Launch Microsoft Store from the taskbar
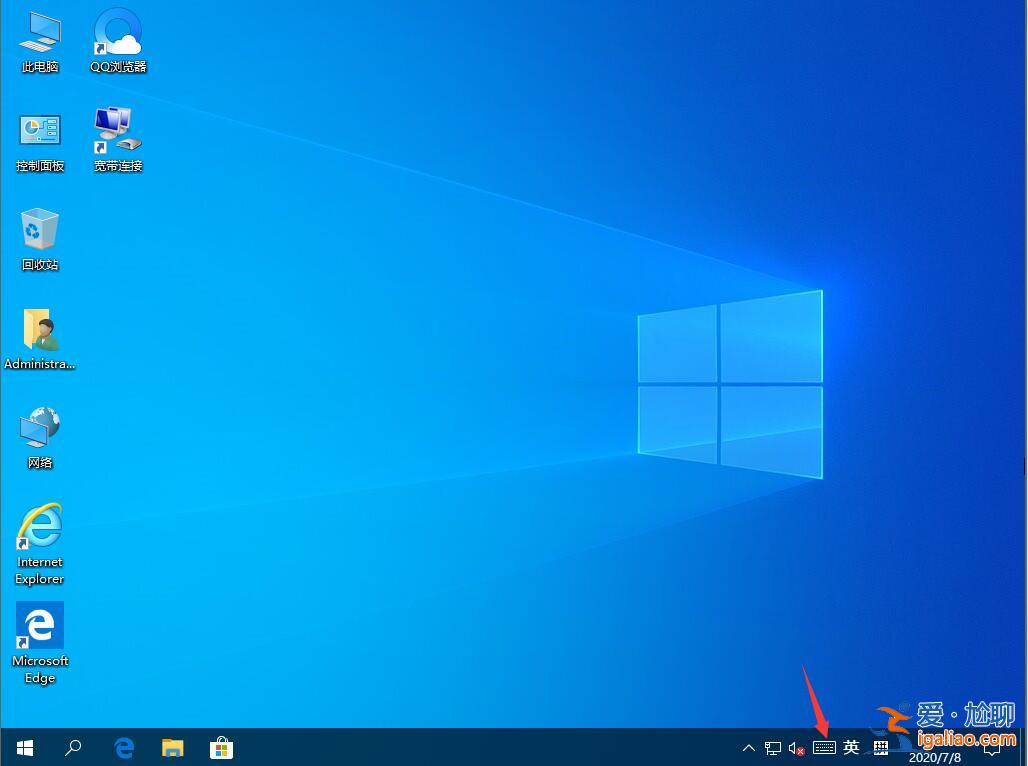The width and height of the screenshot is (1028, 766). coord(222,747)
